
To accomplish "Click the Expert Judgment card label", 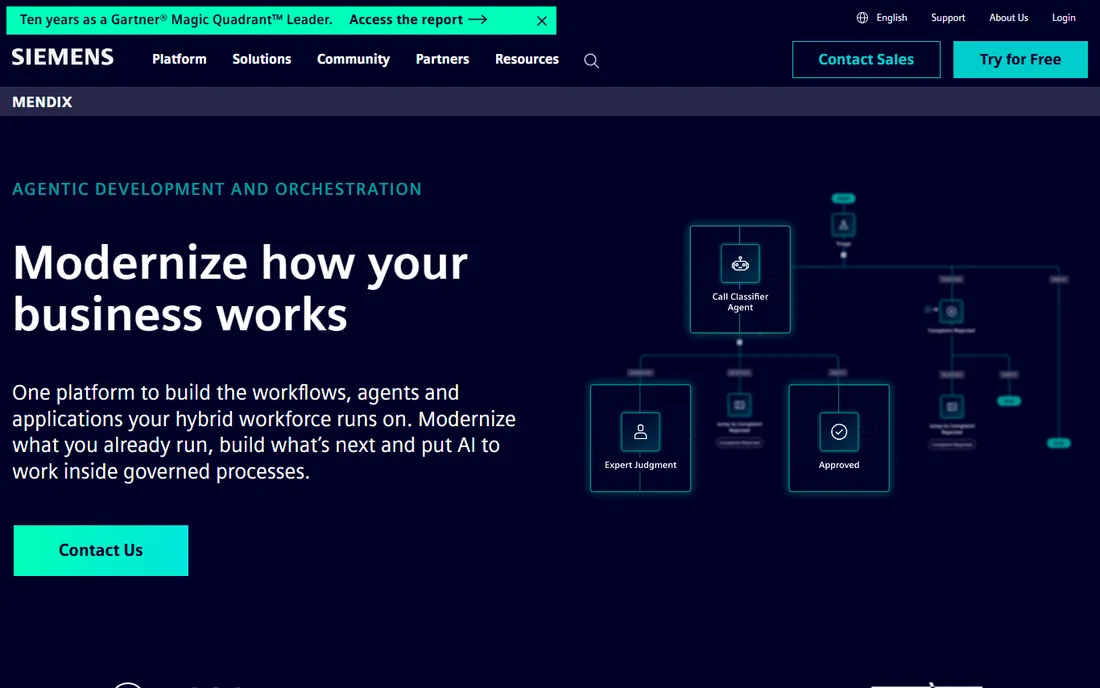I will pyautogui.click(x=640, y=465).
